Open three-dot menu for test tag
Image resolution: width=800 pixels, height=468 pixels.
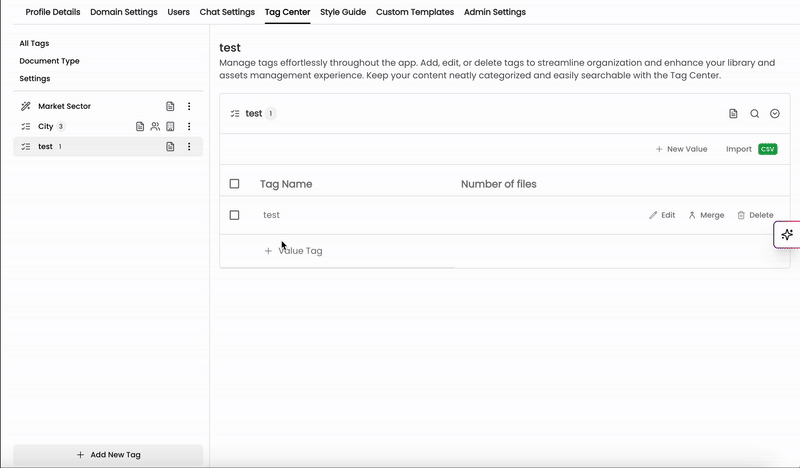[189, 146]
